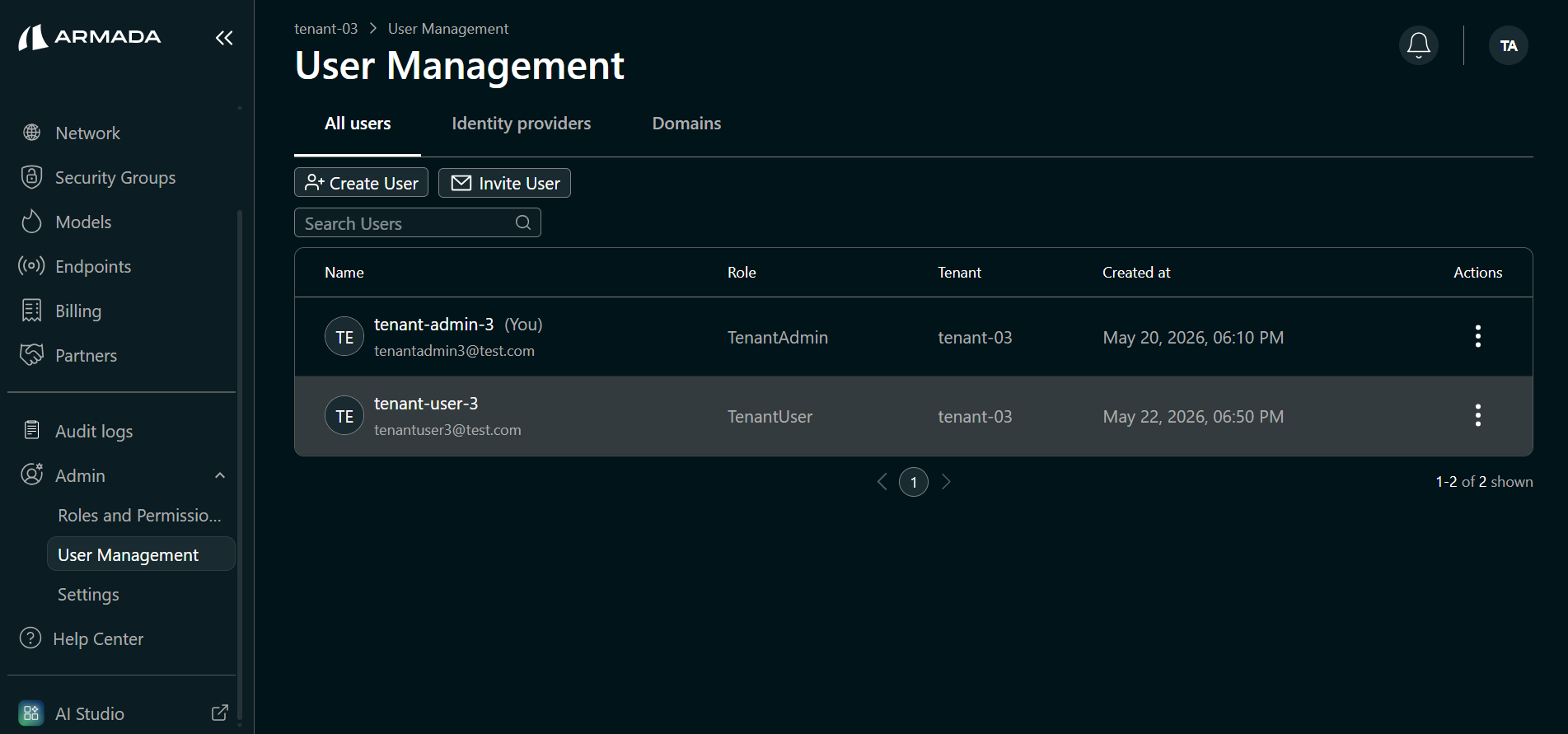Click the Endpoints broadcast icon
Screen dimensions: 1568x734
(31, 266)
